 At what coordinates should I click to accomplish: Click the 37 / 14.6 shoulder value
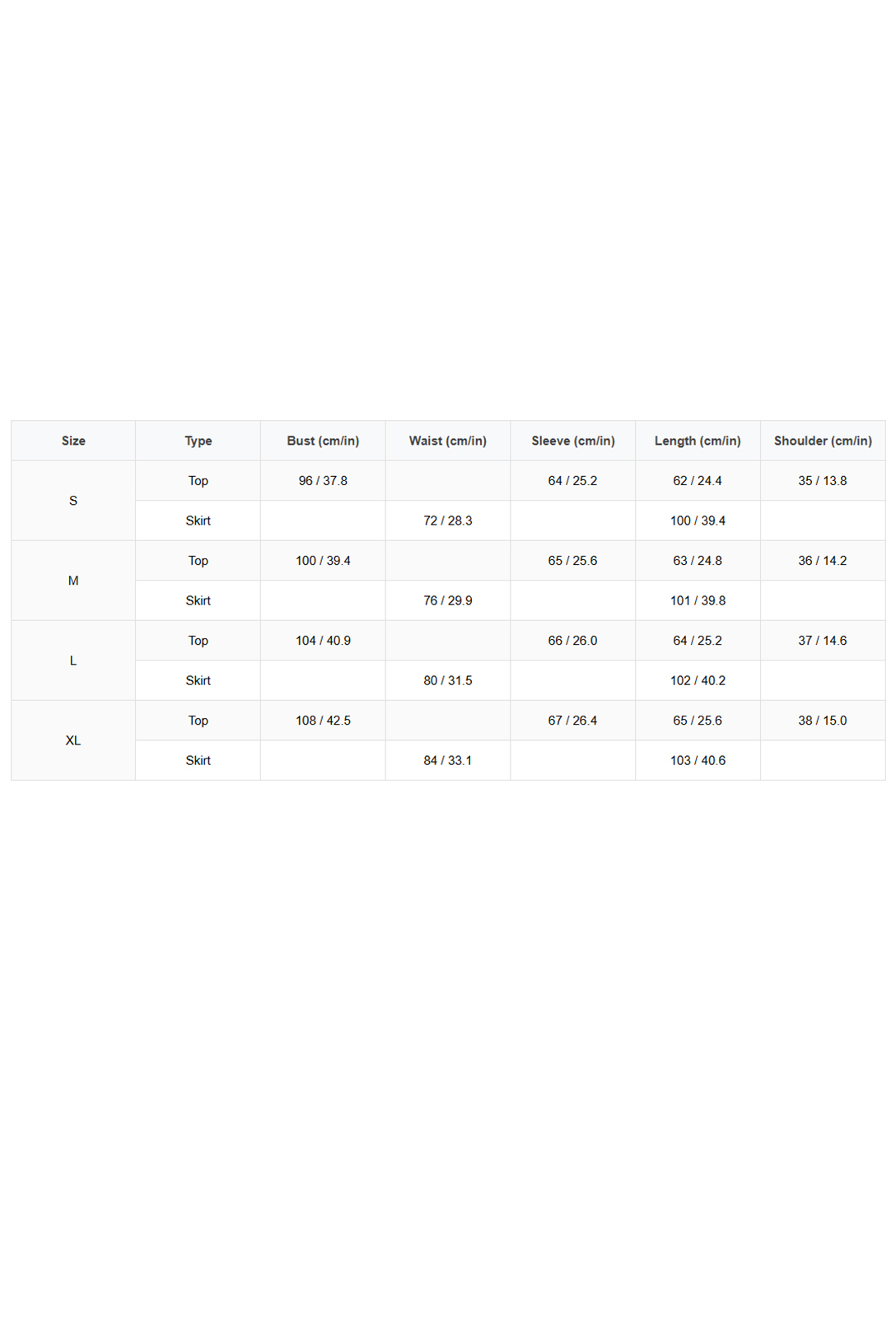point(824,641)
